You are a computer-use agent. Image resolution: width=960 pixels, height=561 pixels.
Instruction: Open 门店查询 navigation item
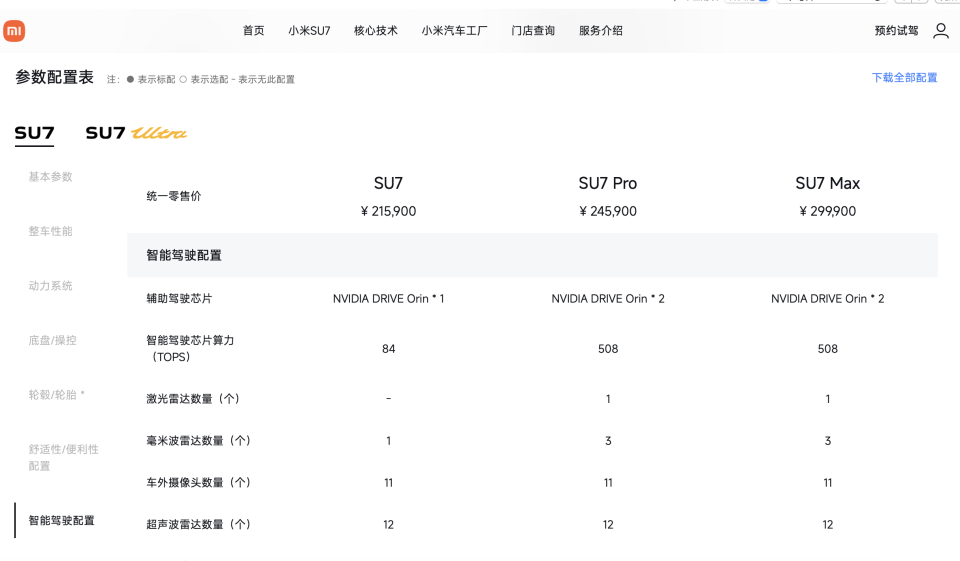point(533,31)
